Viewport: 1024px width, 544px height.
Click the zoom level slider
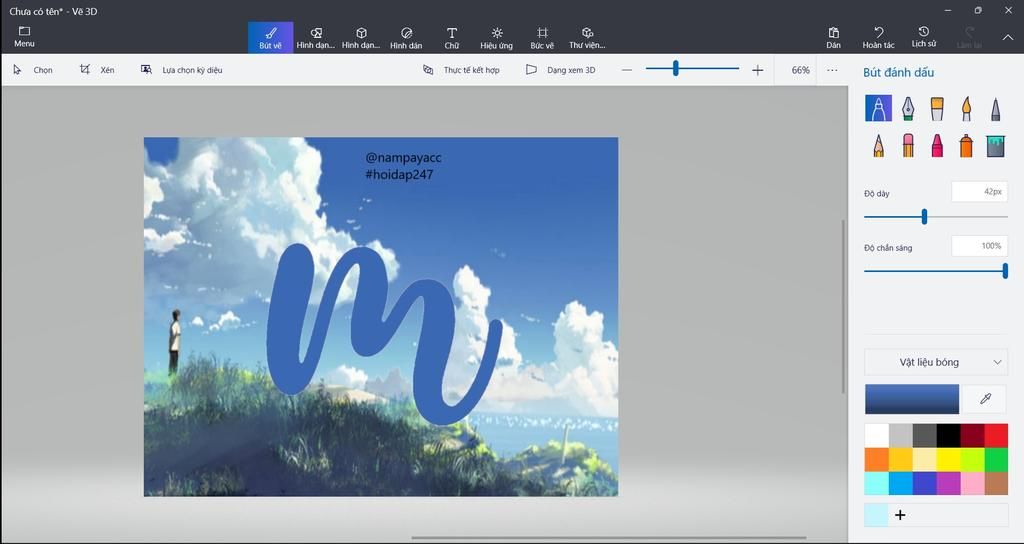[692, 69]
